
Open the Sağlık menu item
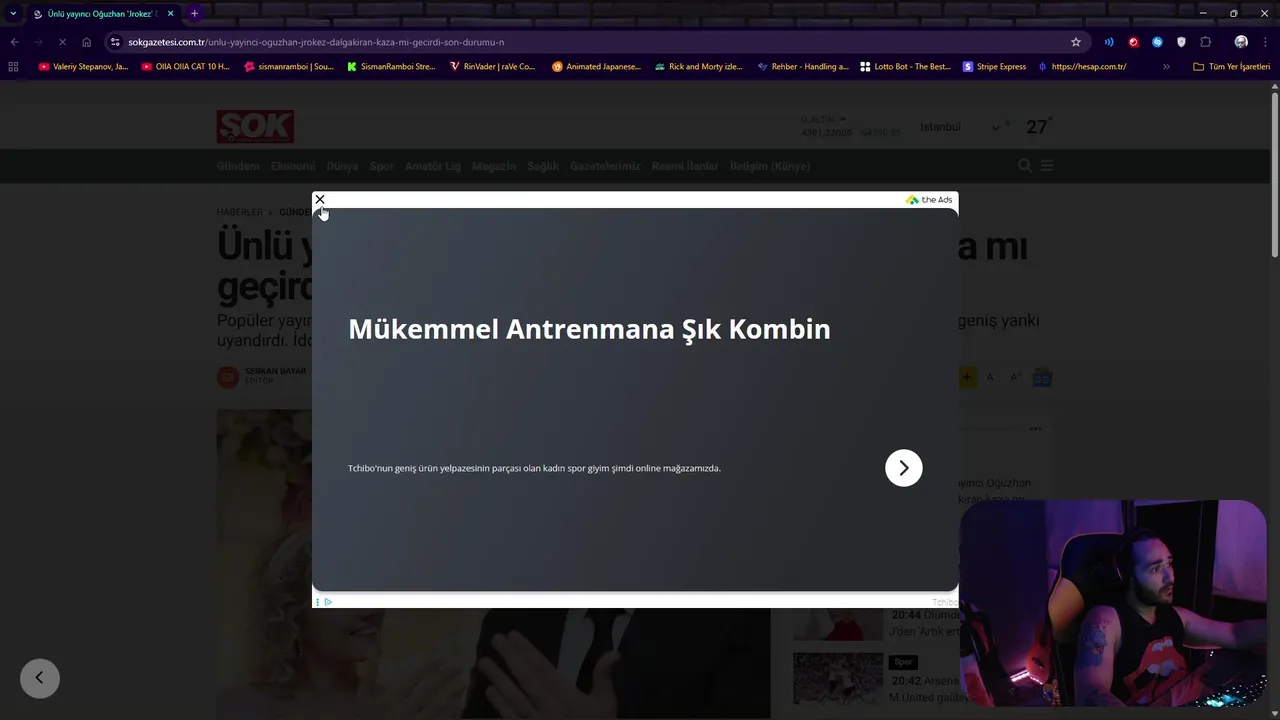tap(543, 166)
